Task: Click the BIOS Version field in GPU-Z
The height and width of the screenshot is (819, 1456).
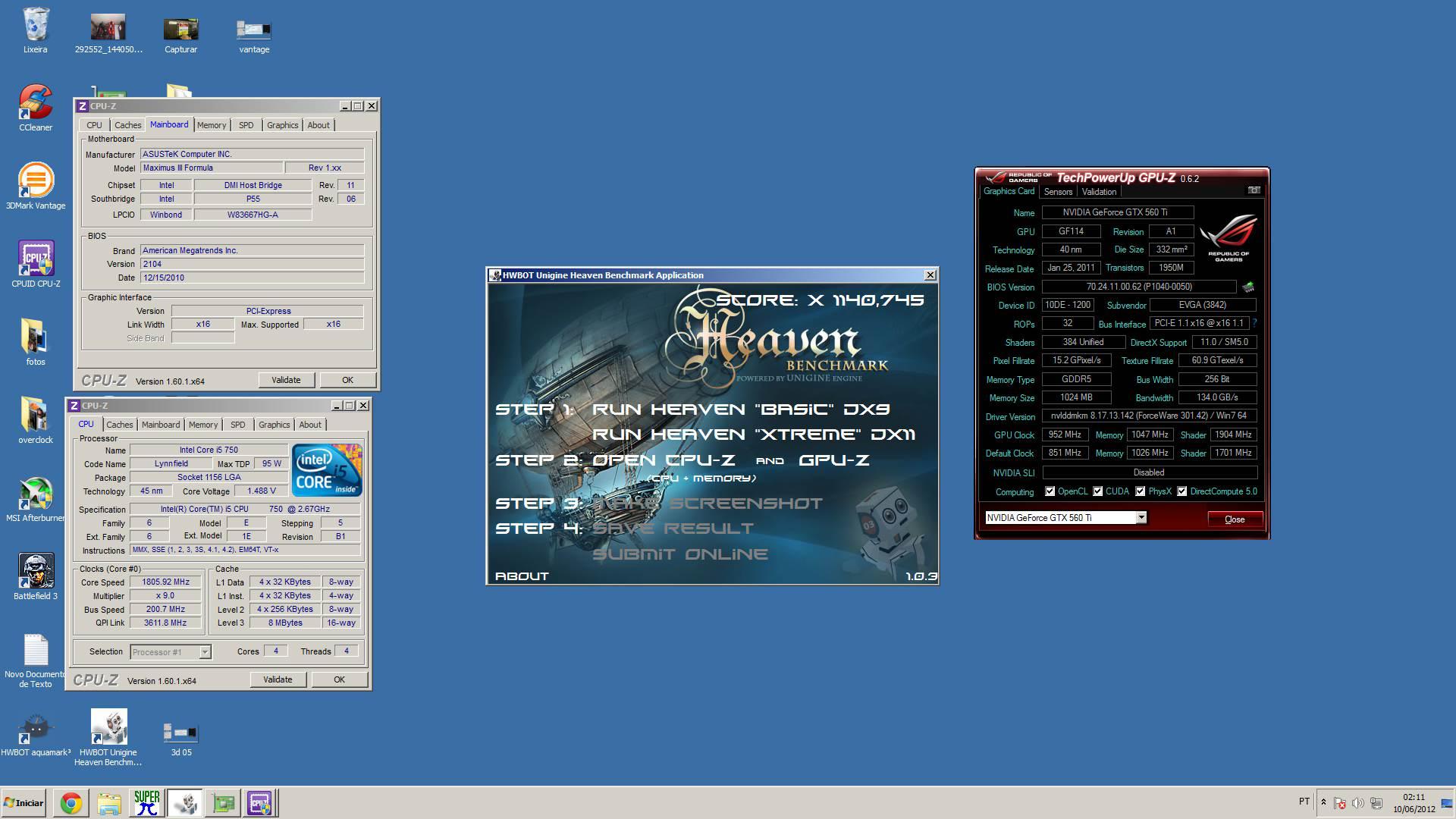Action: point(1139,287)
